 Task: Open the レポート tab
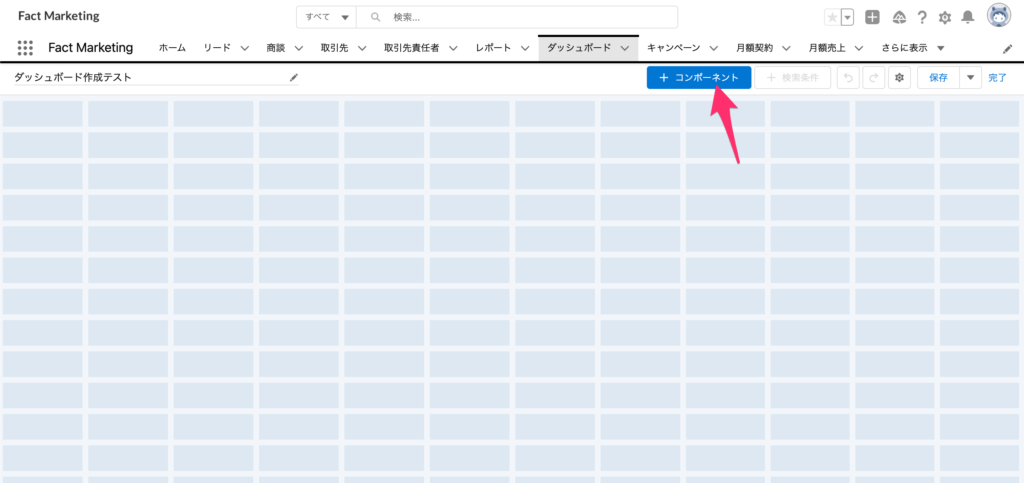tap(494, 48)
